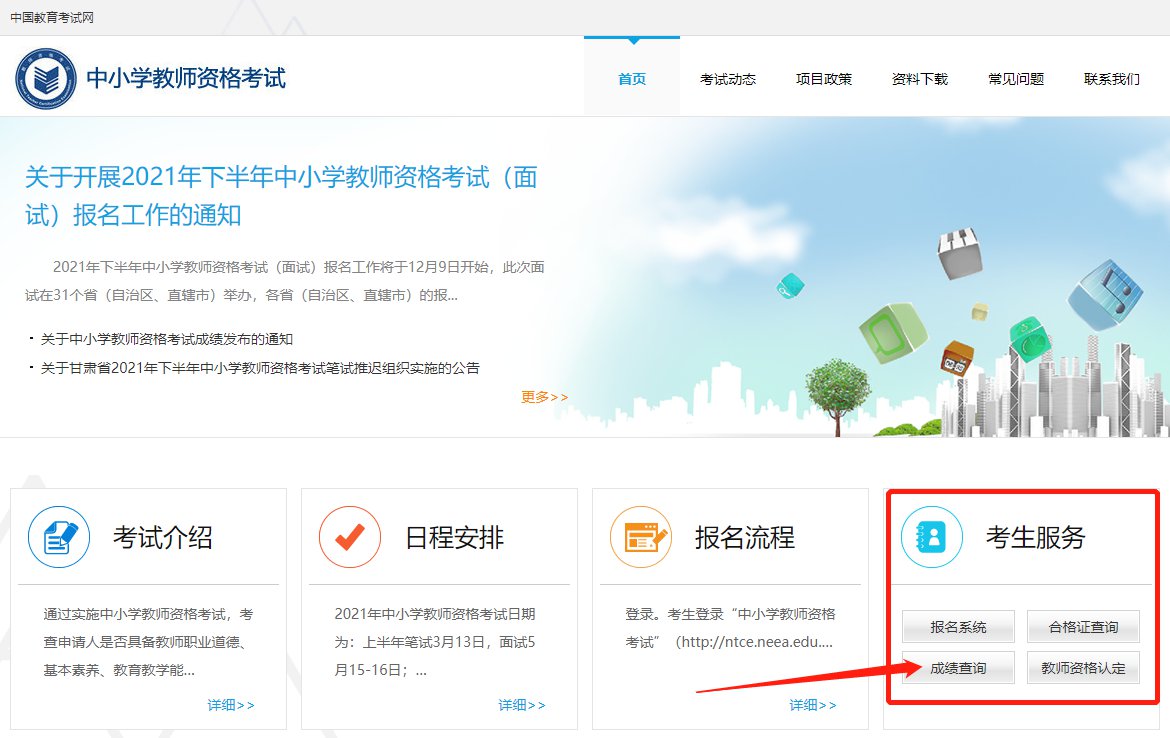Click the orange 更多>> link
The width and height of the screenshot is (1170, 738).
pos(544,397)
